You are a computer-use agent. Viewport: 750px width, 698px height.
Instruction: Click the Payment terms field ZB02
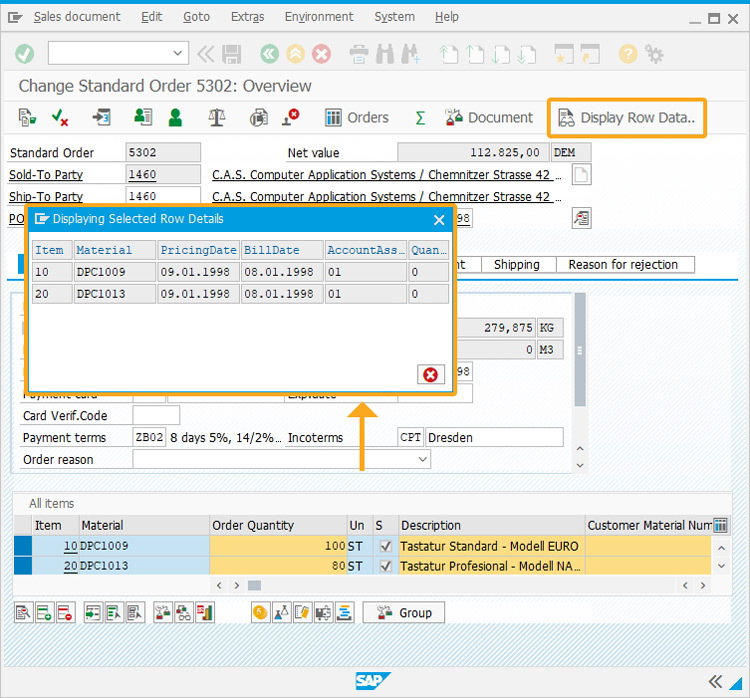(149, 437)
